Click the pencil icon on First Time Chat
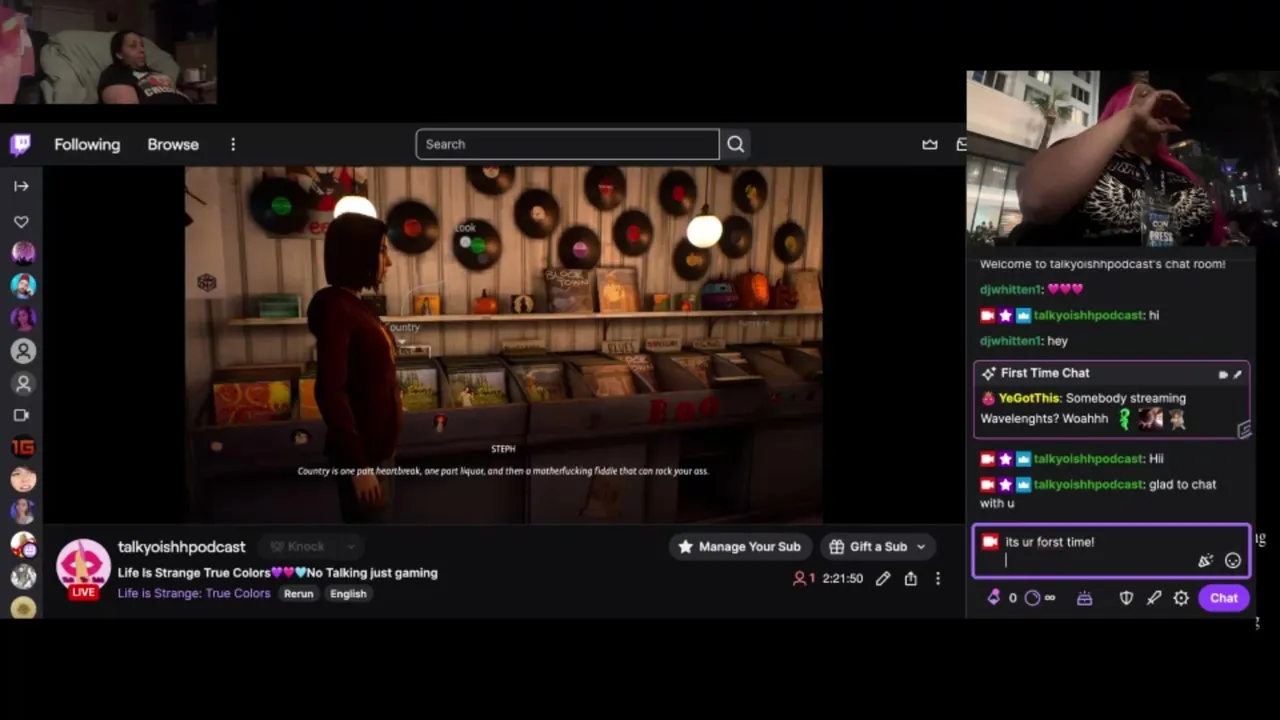This screenshot has width=1280, height=720. pyautogui.click(x=1237, y=375)
